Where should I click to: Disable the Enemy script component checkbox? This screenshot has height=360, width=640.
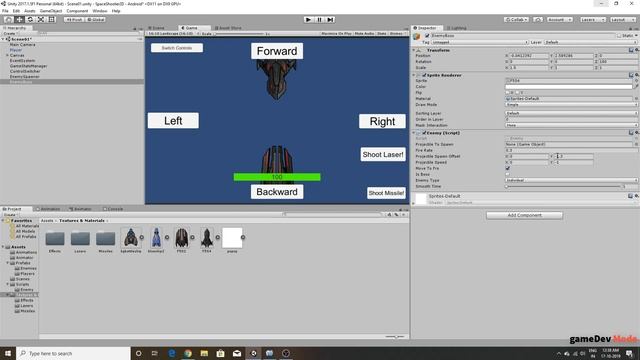(x=424, y=133)
